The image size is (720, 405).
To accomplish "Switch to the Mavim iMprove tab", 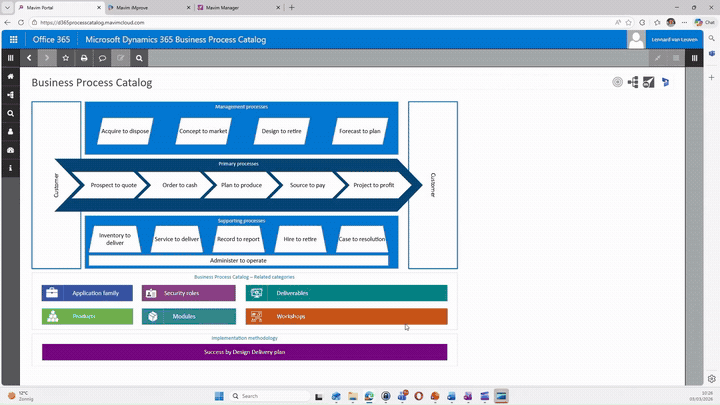I will [149, 8].
